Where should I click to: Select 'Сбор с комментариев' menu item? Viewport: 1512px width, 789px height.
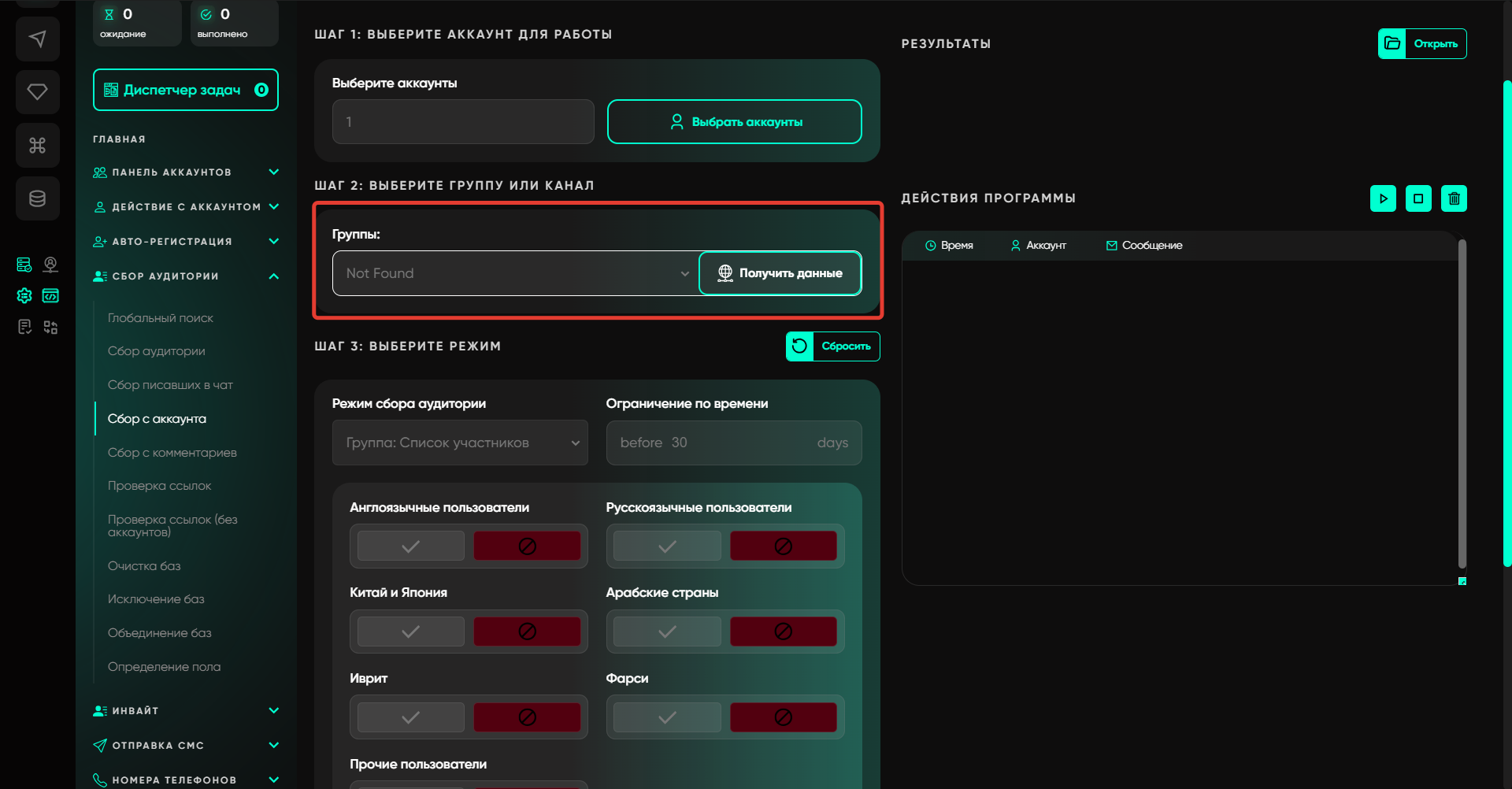(172, 453)
